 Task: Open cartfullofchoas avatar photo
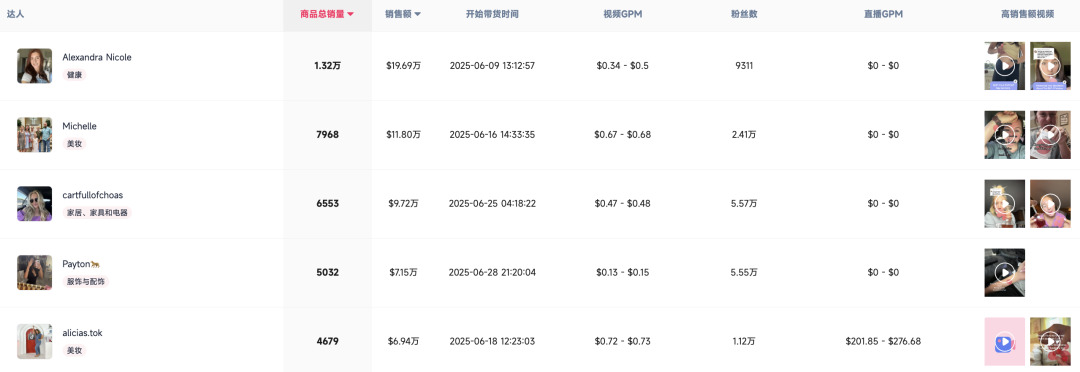(34, 203)
